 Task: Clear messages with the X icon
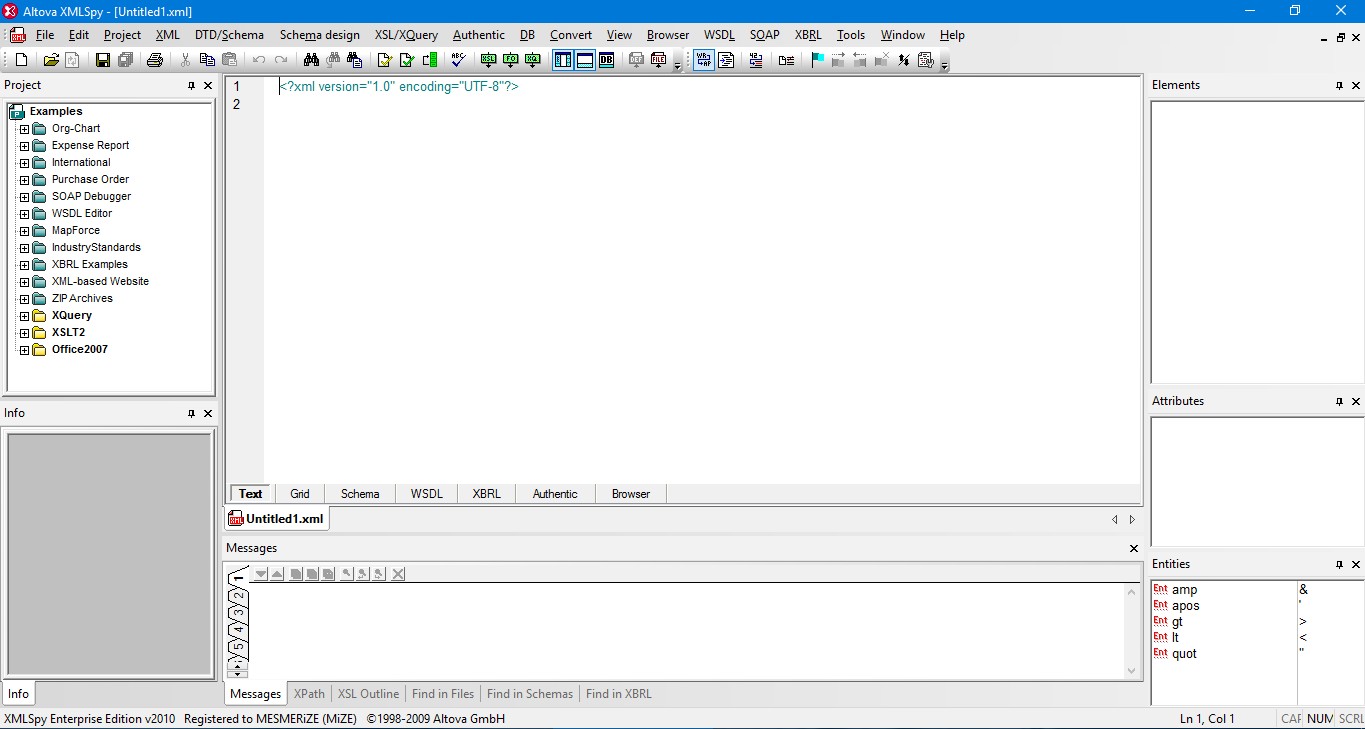[x=398, y=574]
